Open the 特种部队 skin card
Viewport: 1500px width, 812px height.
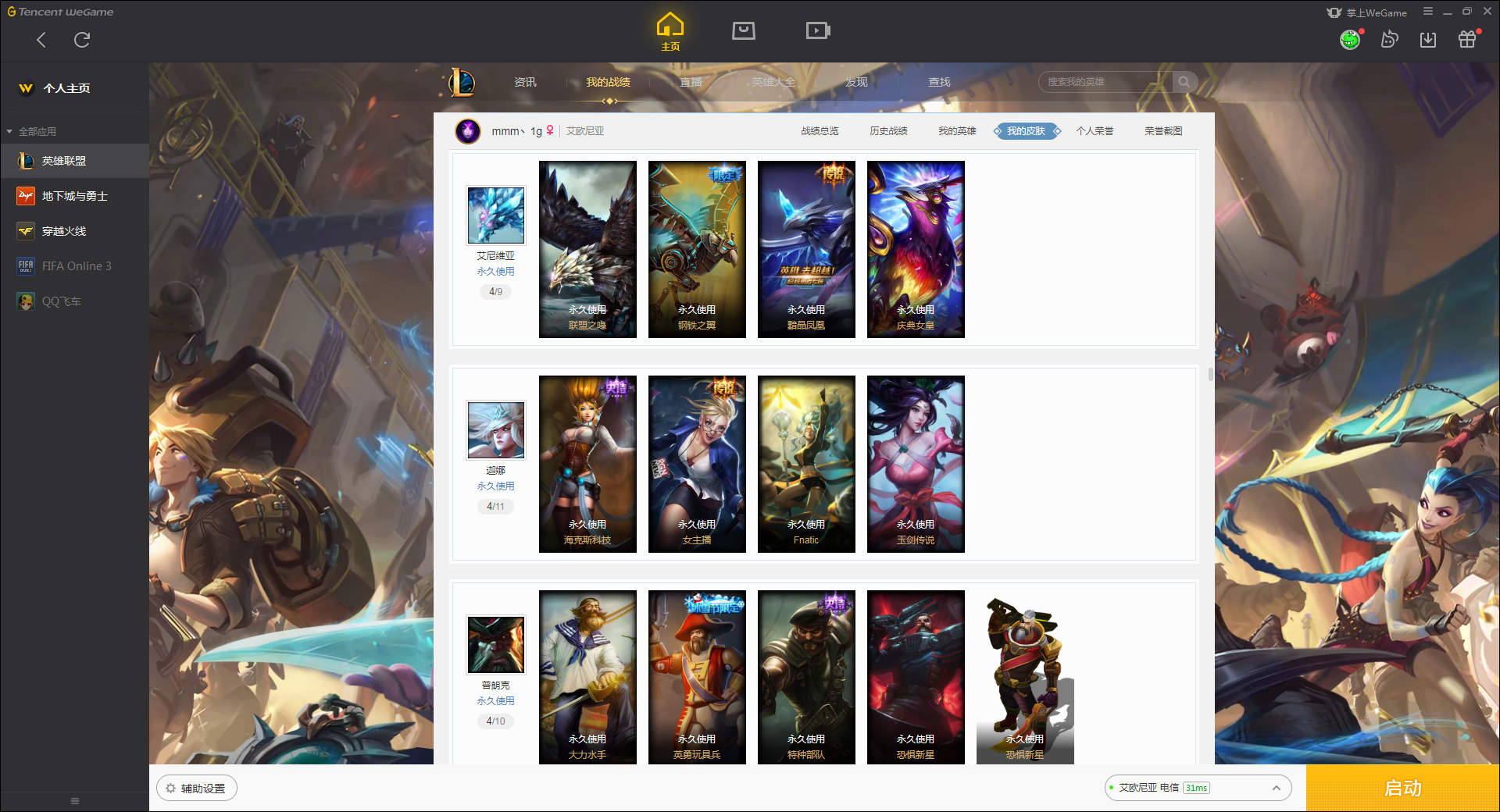(806, 677)
